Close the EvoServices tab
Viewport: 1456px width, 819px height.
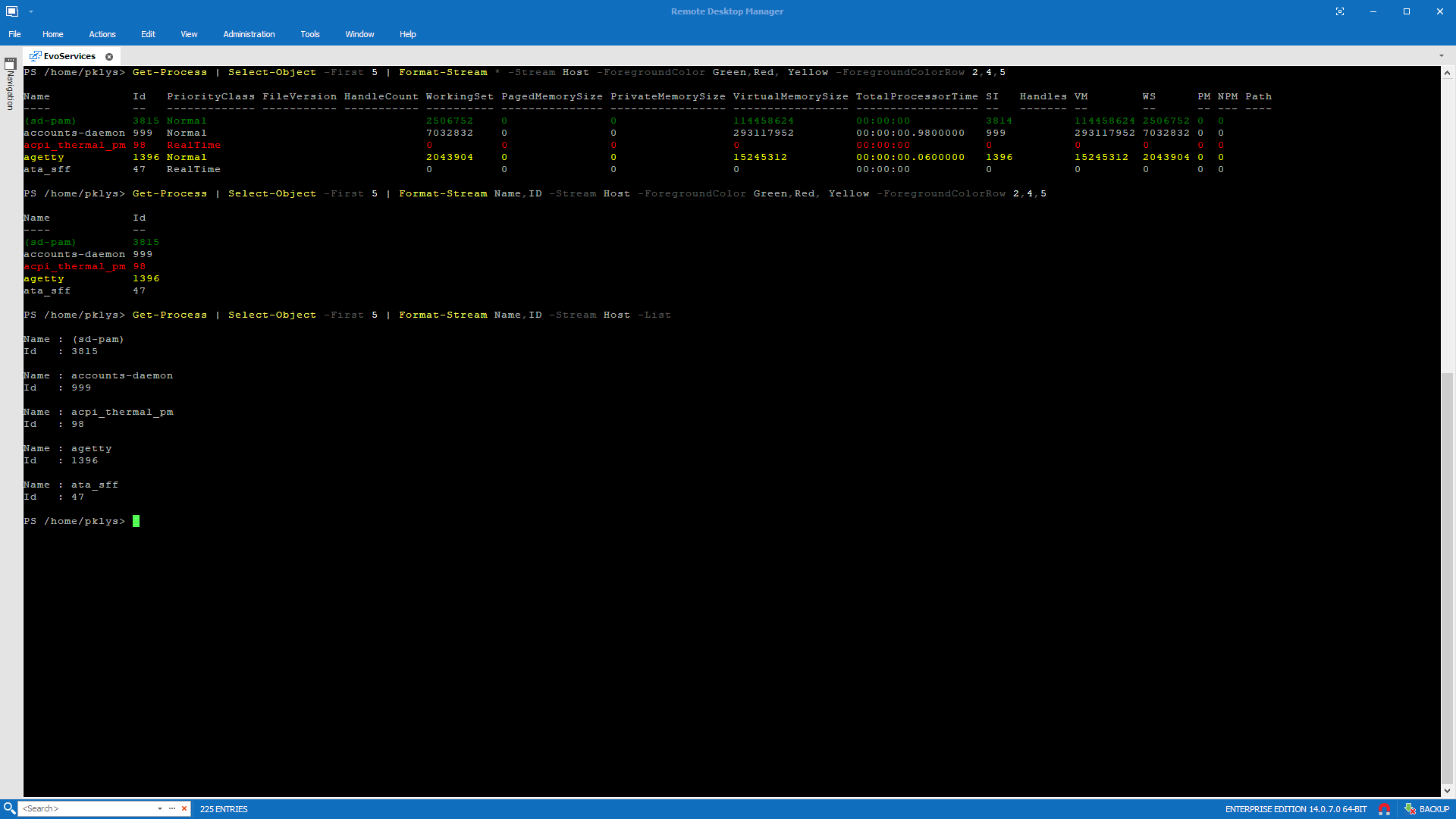109,56
